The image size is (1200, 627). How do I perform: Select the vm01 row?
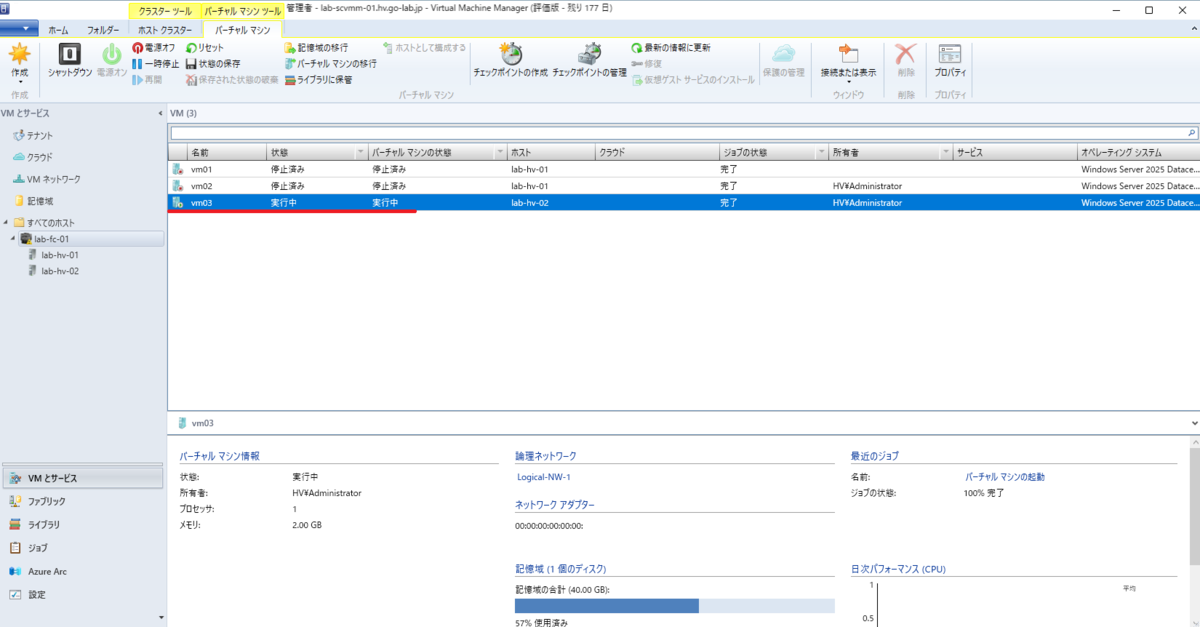click(683, 169)
